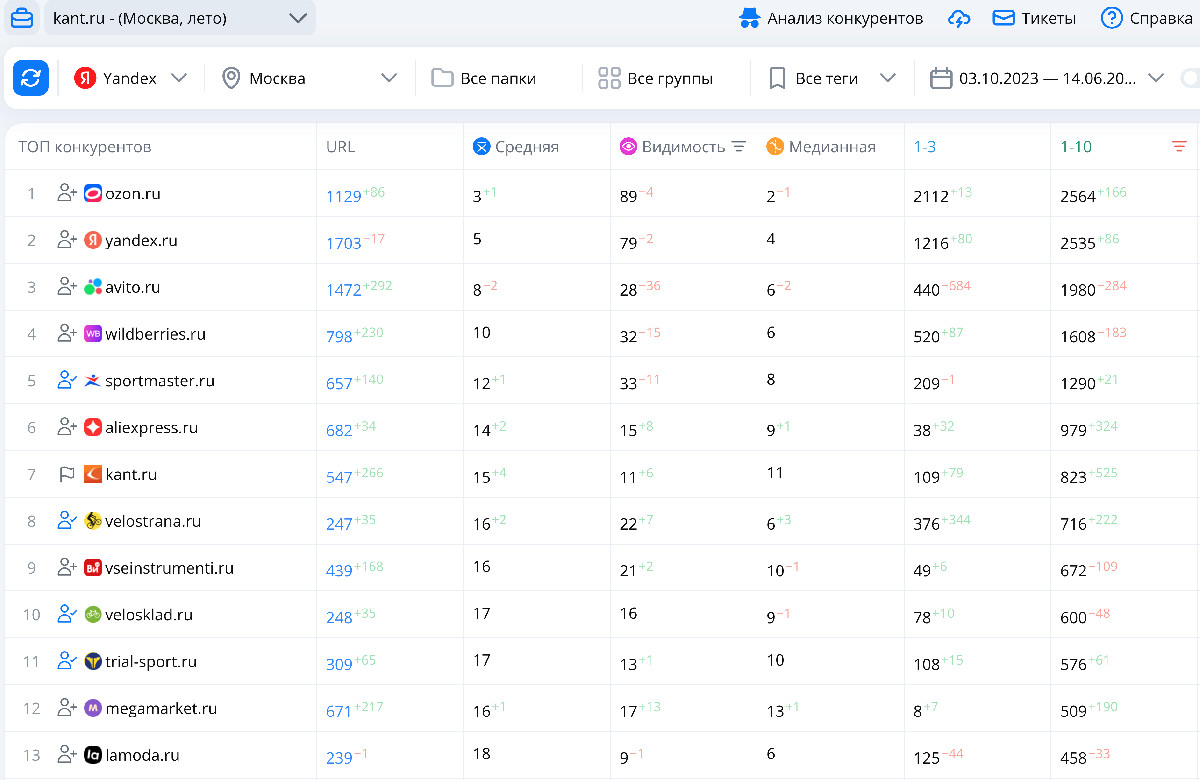The image size is (1200, 780).
Task: Click the add competitor icon for megamarket.ru
Action: 67,708
